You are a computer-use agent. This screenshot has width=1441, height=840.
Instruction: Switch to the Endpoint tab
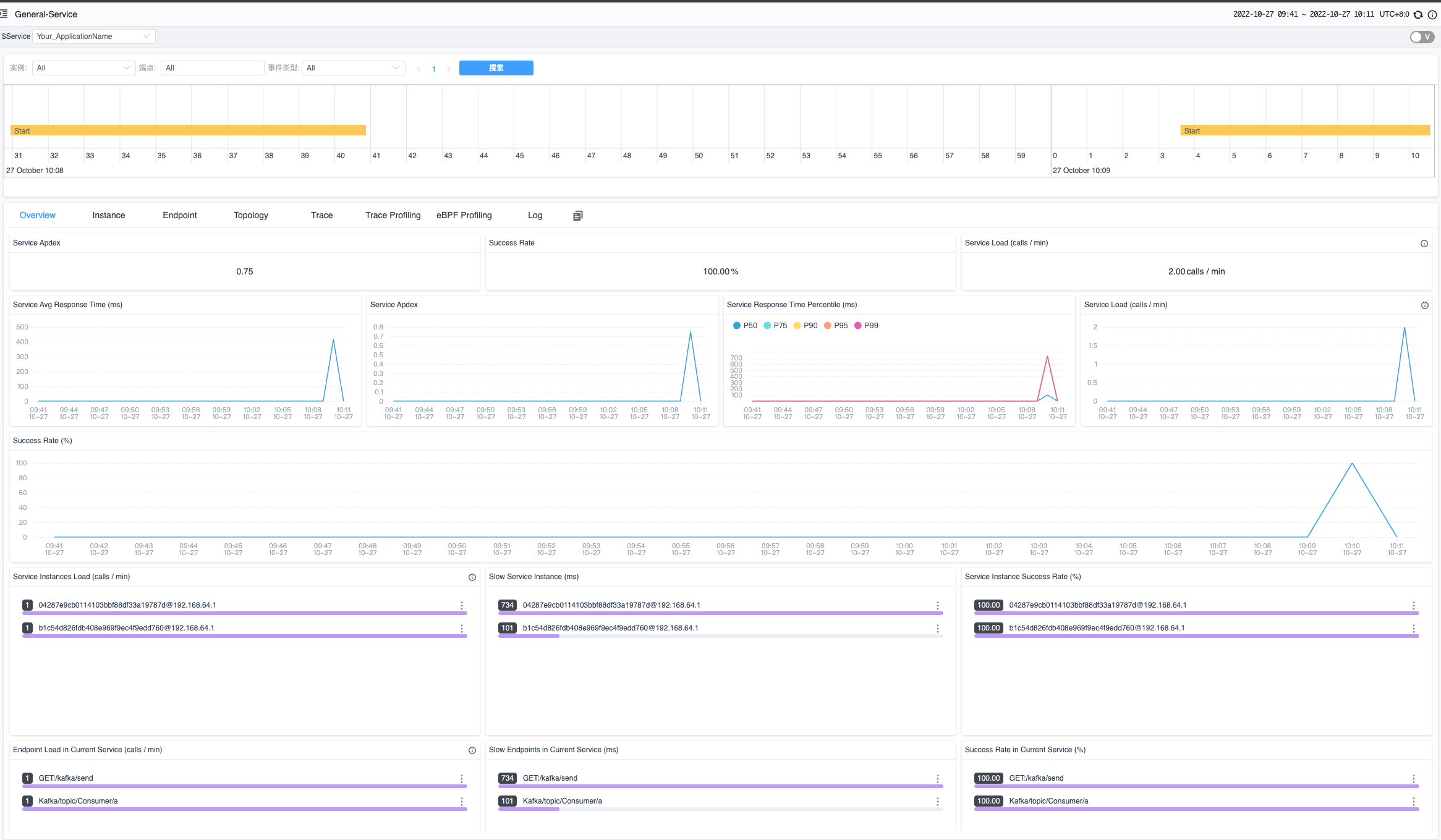[x=180, y=215]
